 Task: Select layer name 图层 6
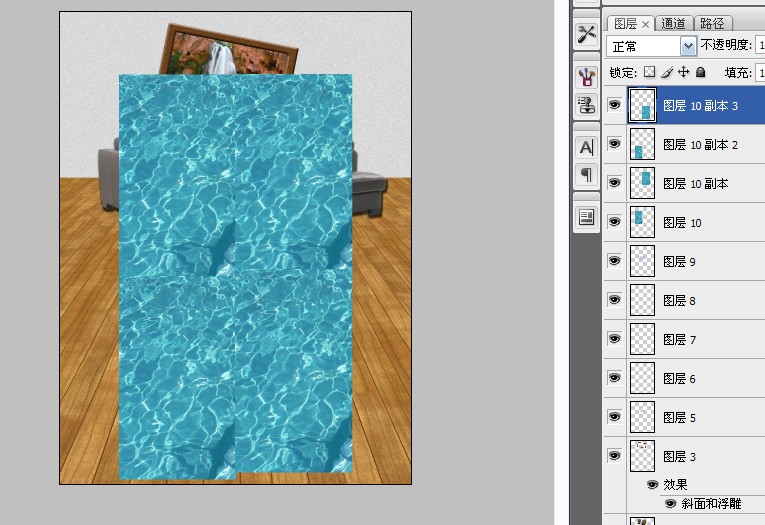click(x=679, y=379)
